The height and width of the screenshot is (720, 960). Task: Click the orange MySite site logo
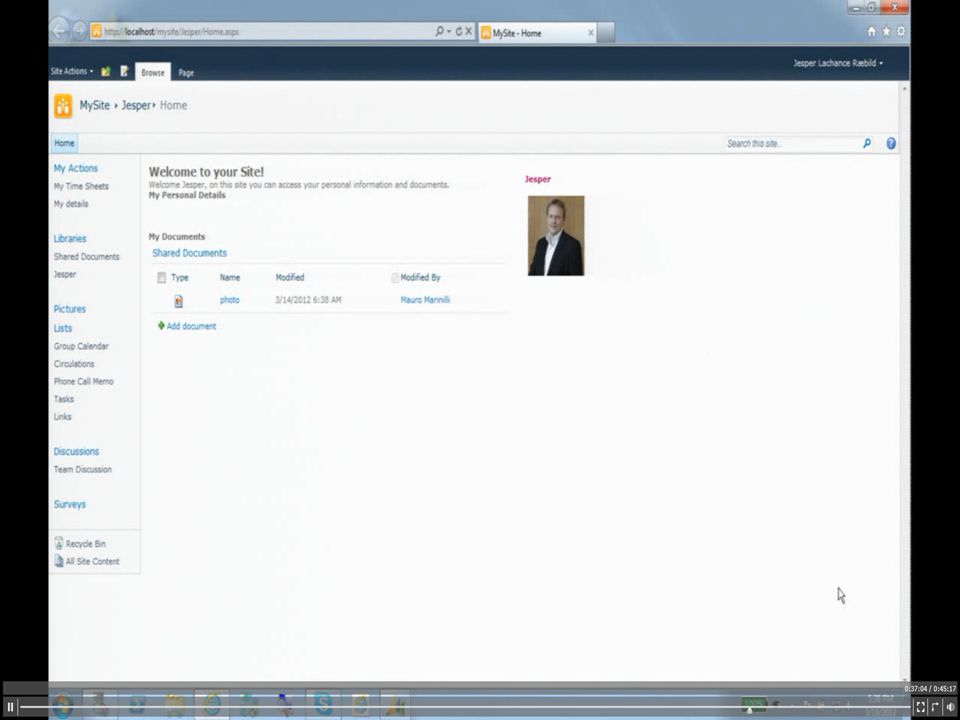pos(63,106)
